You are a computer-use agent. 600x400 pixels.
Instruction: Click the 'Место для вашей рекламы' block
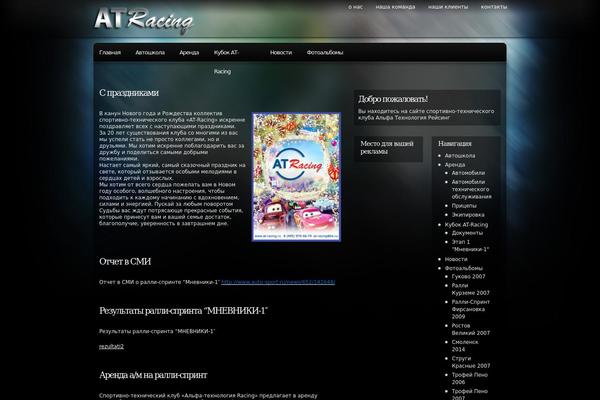pyautogui.click(x=387, y=147)
